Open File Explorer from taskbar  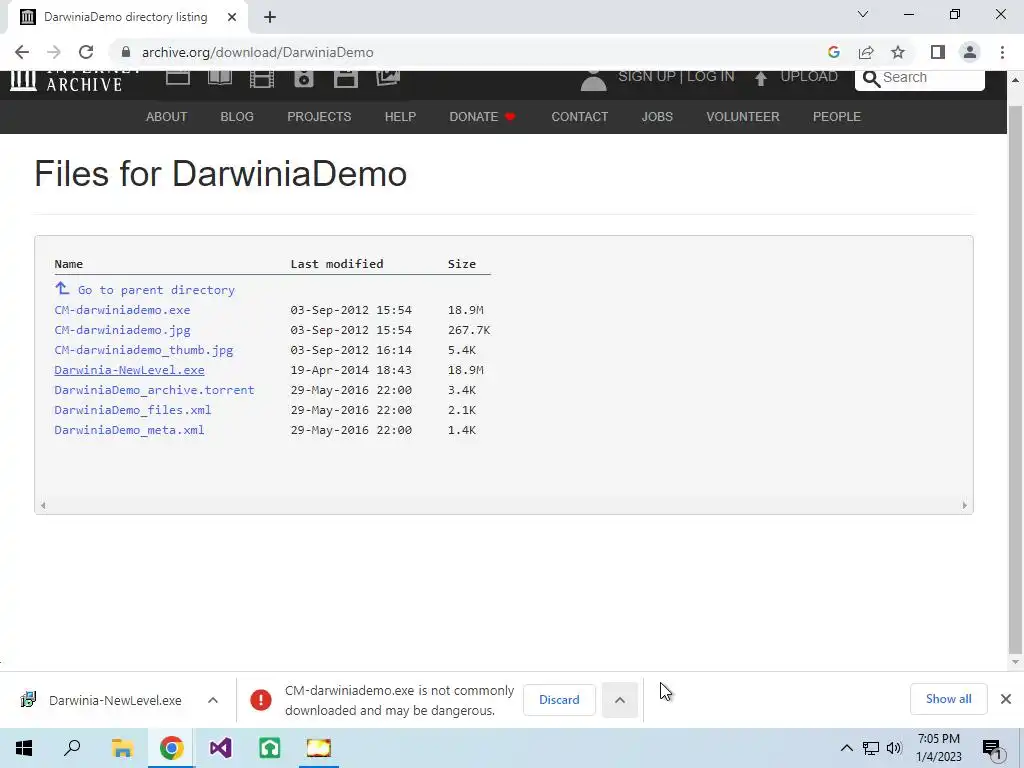[x=122, y=748]
